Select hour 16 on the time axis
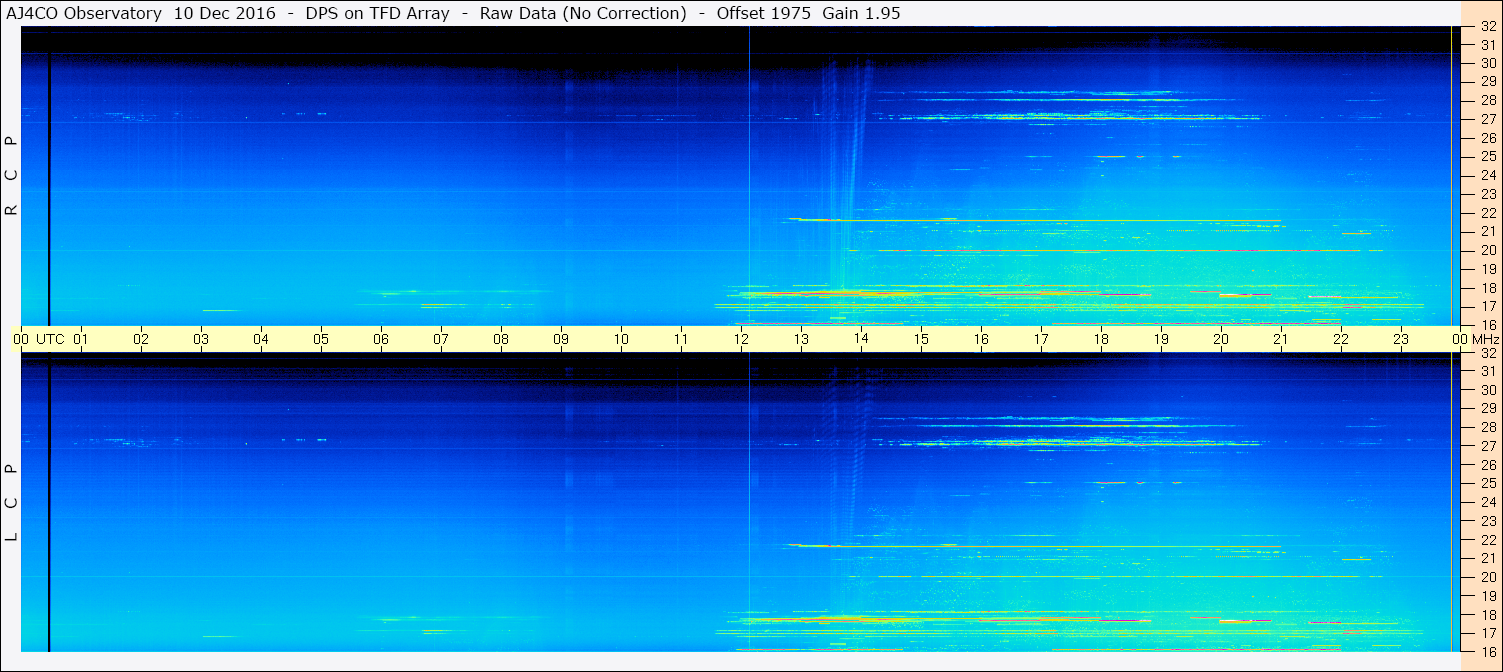 click(981, 339)
